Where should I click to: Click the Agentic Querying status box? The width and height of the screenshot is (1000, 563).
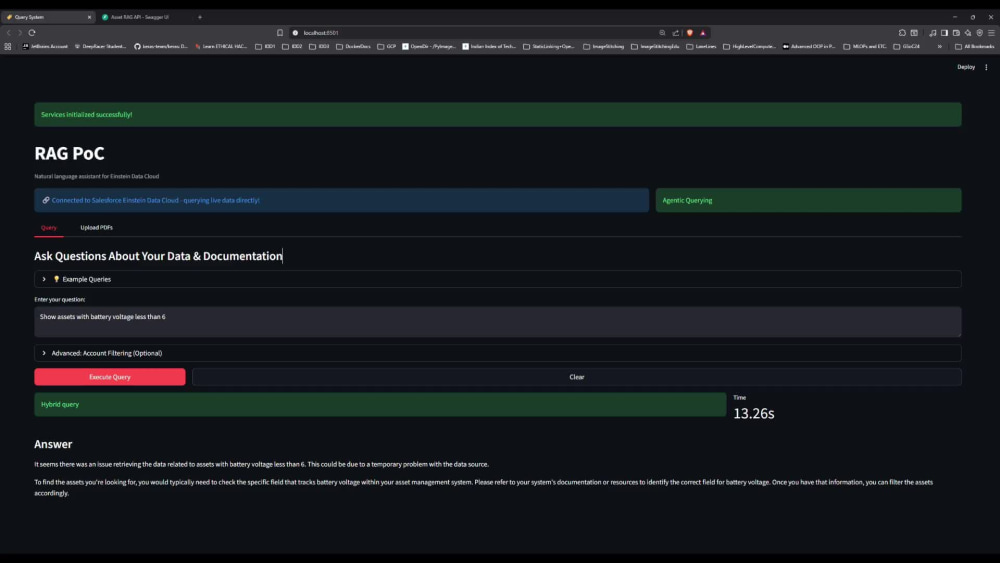pyautogui.click(x=808, y=200)
